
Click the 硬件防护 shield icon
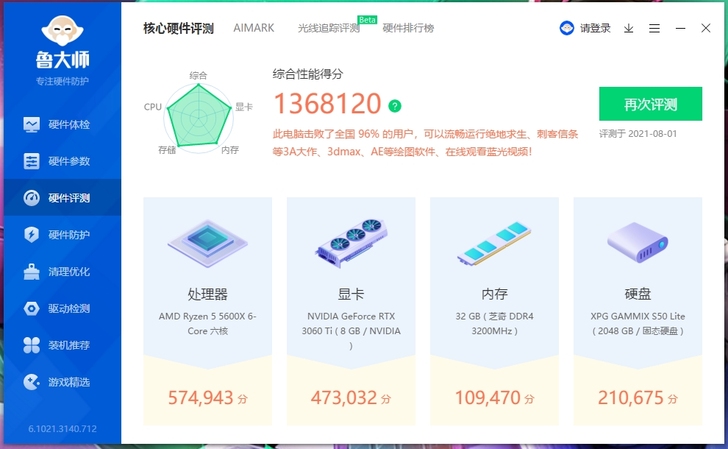32,234
